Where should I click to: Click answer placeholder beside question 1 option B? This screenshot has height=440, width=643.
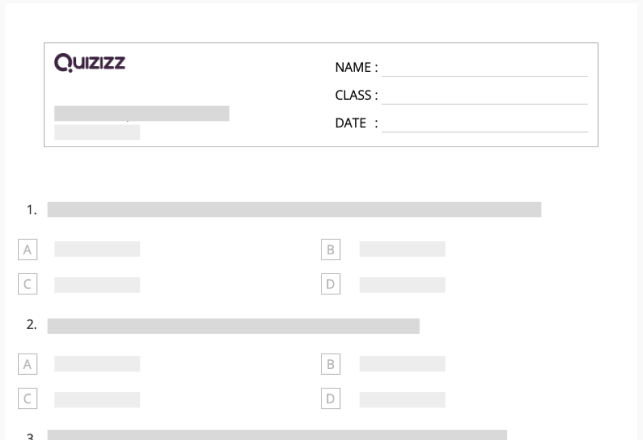point(402,249)
